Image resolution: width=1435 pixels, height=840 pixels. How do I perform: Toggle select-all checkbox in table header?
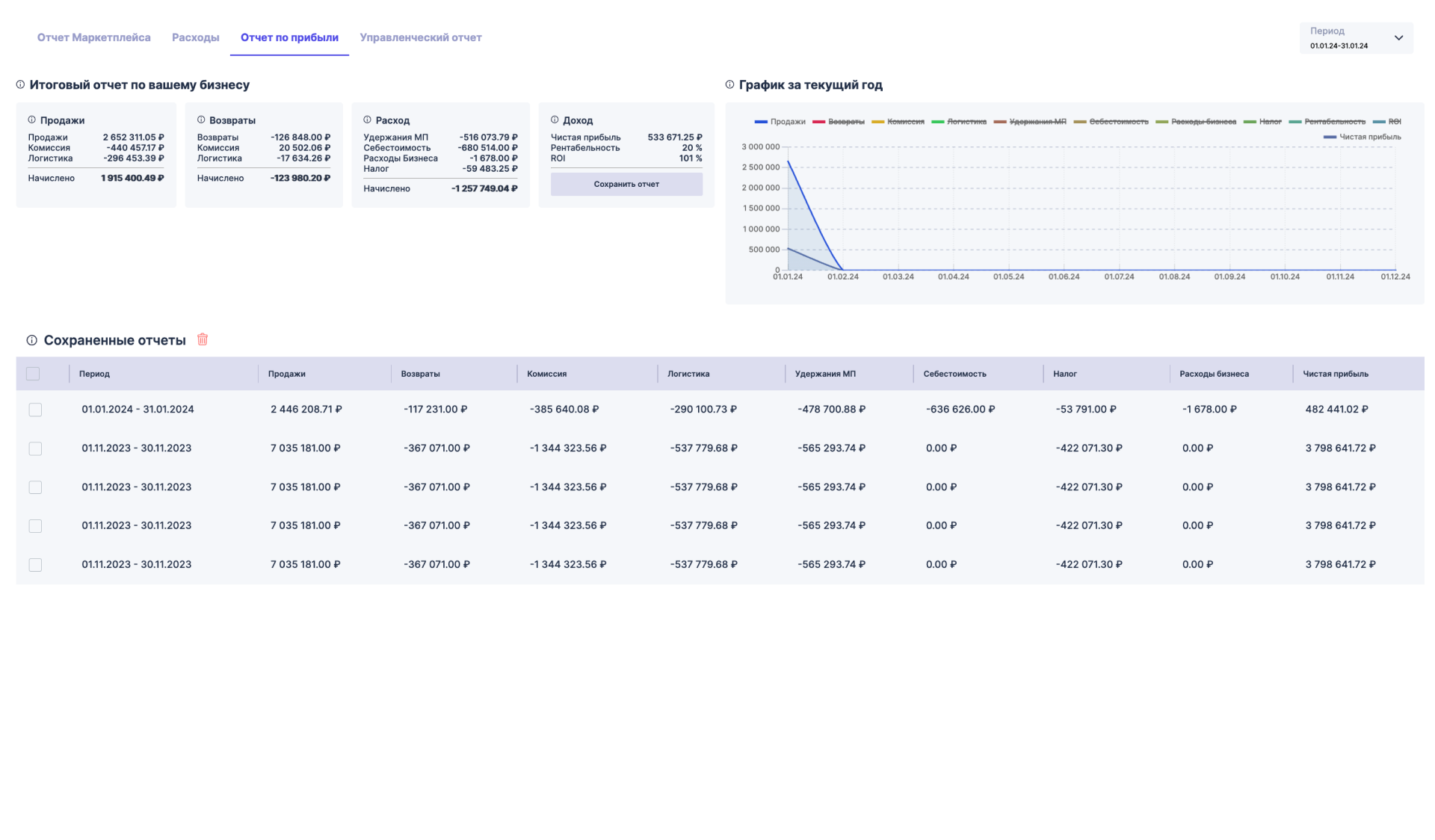[x=33, y=374]
